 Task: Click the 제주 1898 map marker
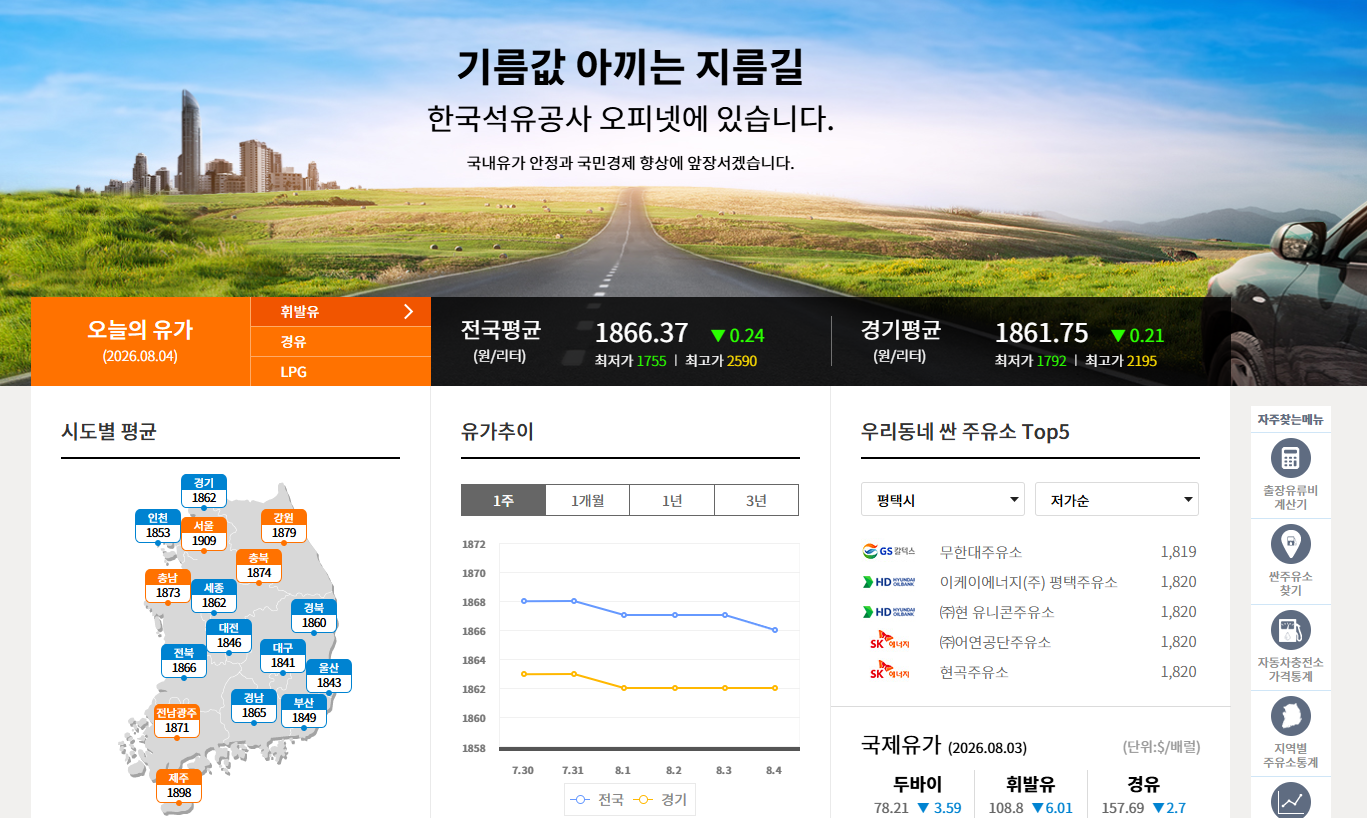(x=179, y=786)
